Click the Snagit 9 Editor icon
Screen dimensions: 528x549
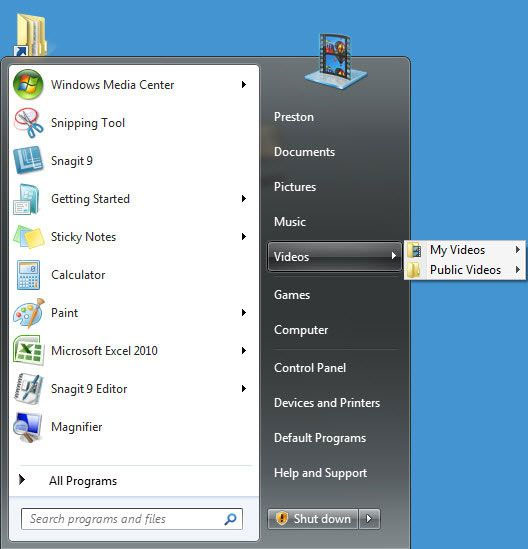(28, 389)
